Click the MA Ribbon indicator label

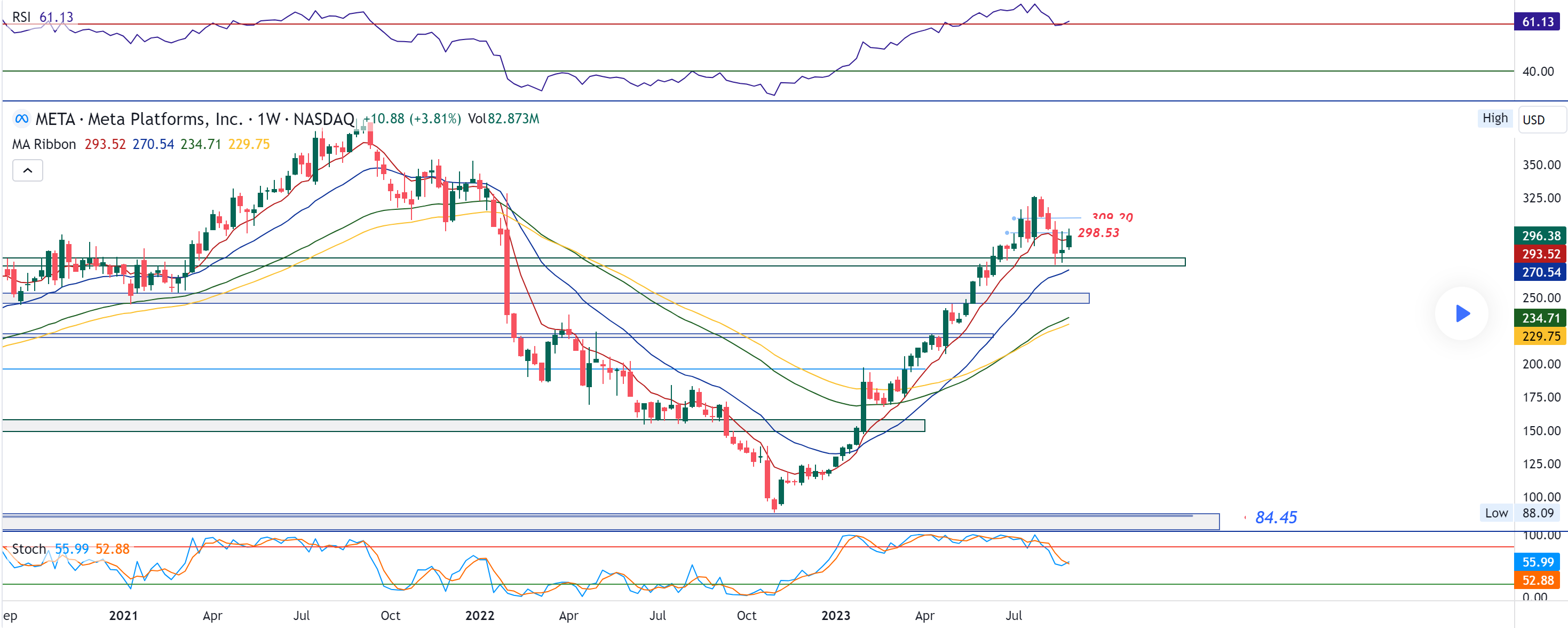44,144
